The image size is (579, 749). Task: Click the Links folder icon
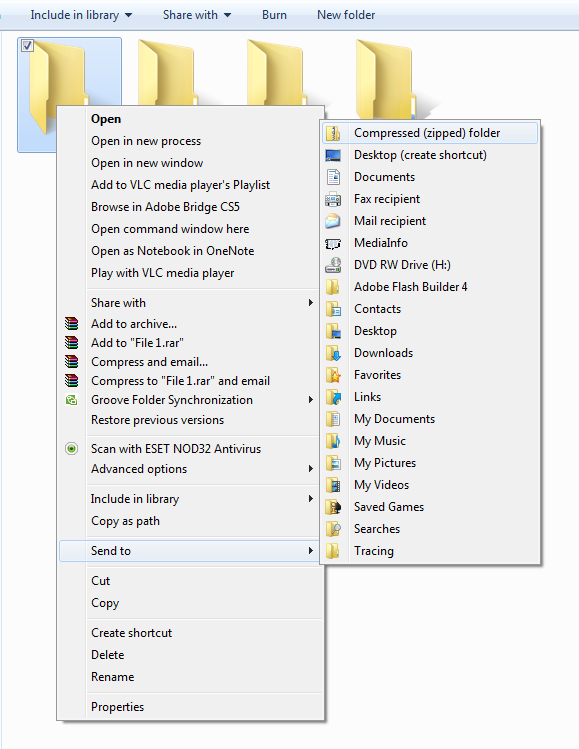(x=333, y=397)
